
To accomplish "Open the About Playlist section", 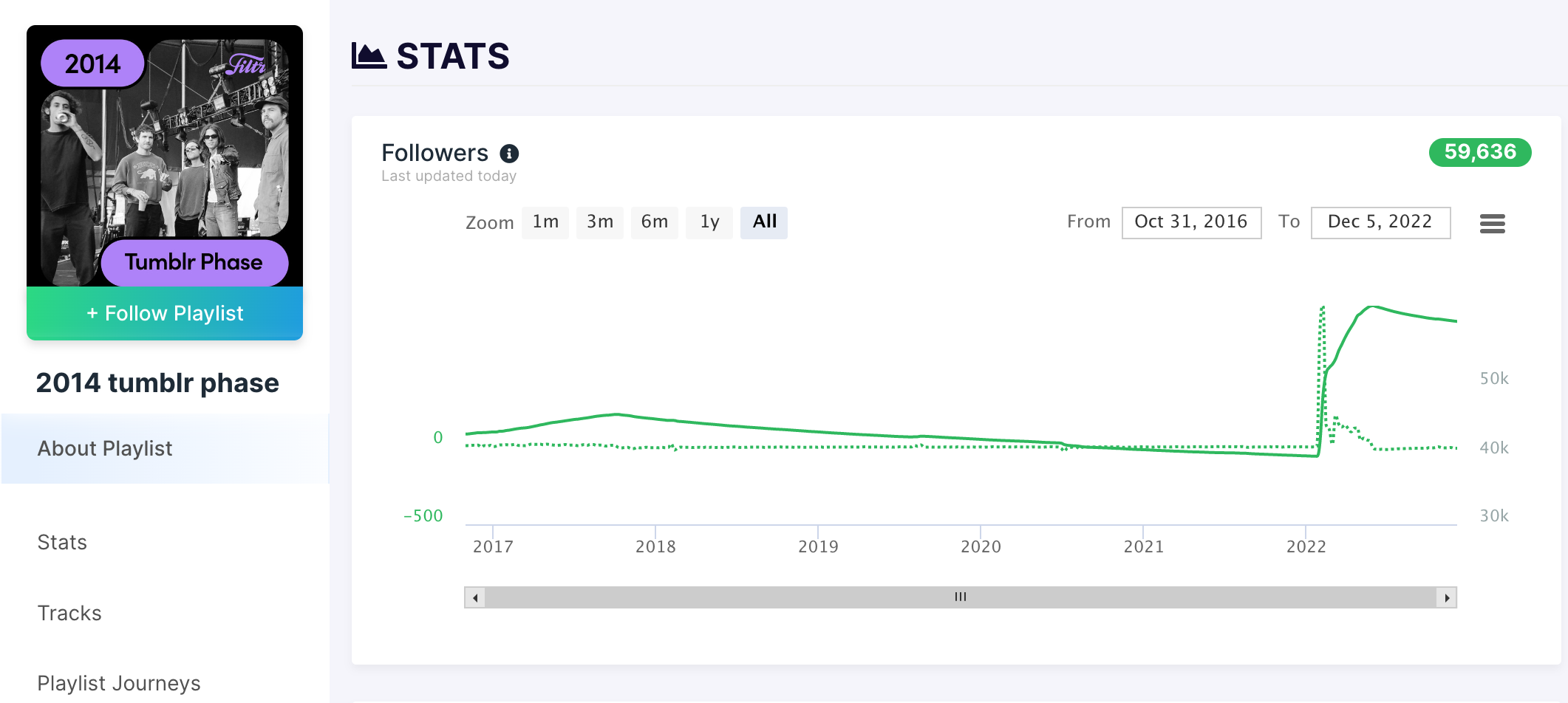I will [105, 448].
